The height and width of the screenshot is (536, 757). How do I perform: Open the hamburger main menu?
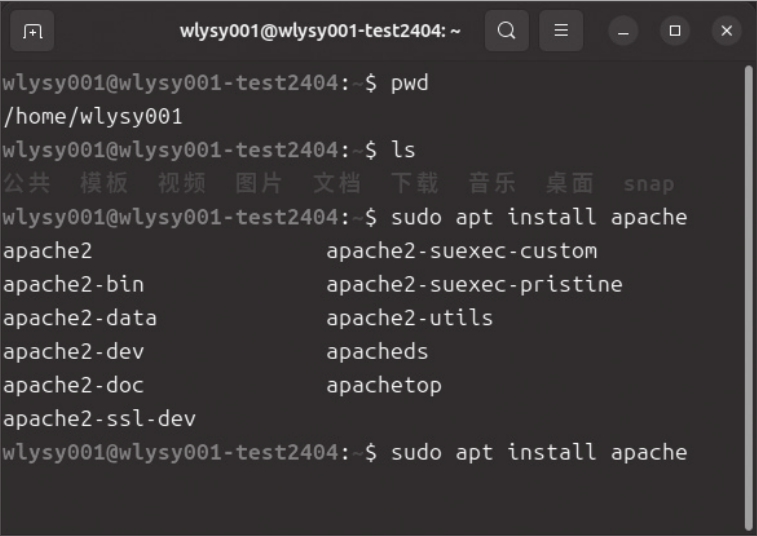(561, 31)
